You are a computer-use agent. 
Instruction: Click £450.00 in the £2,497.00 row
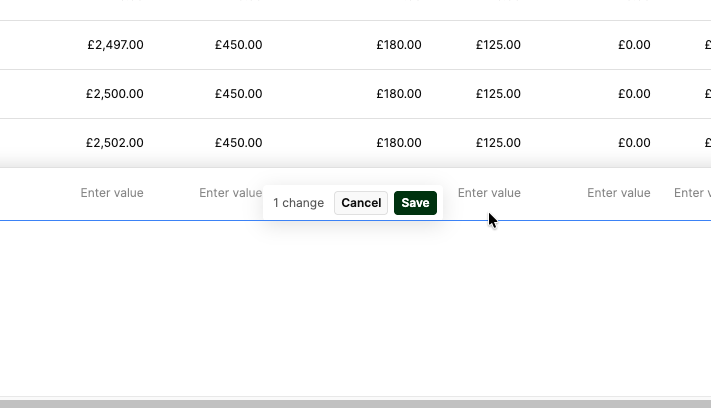click(x=238, y=45)
